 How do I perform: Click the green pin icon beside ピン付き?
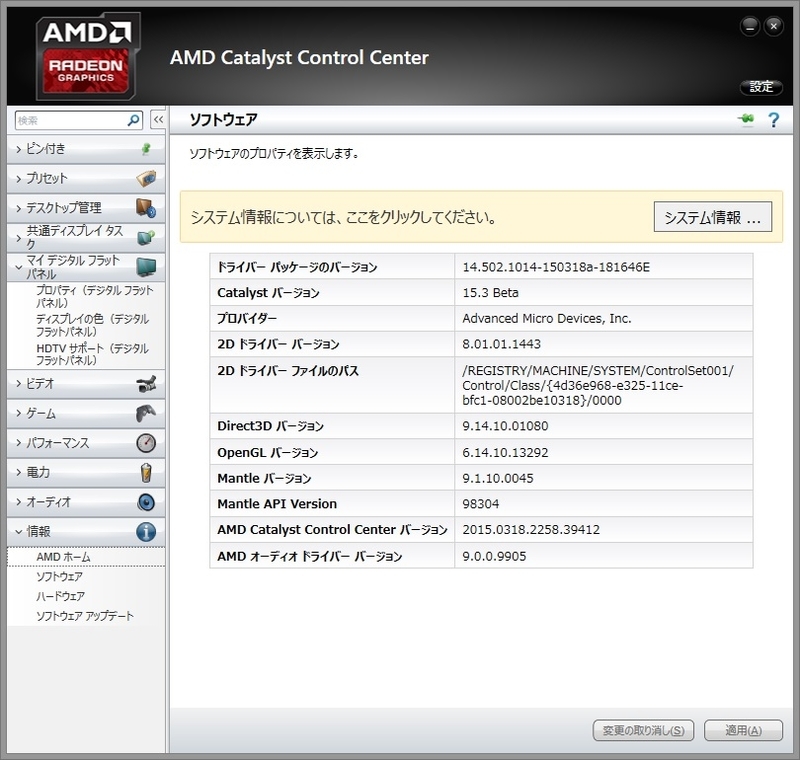coord(146,148)
